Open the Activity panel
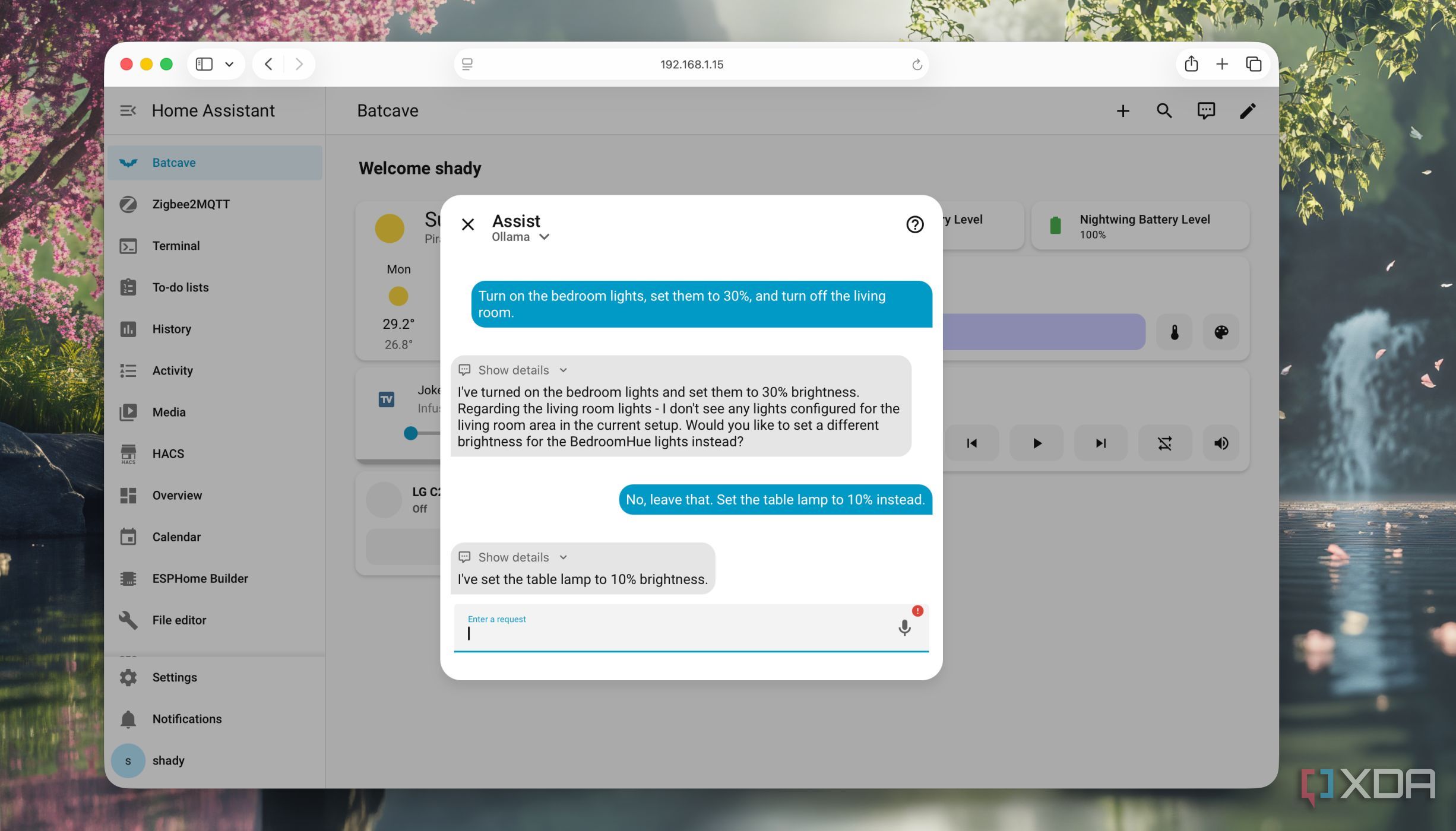 (x=215, y=370)
